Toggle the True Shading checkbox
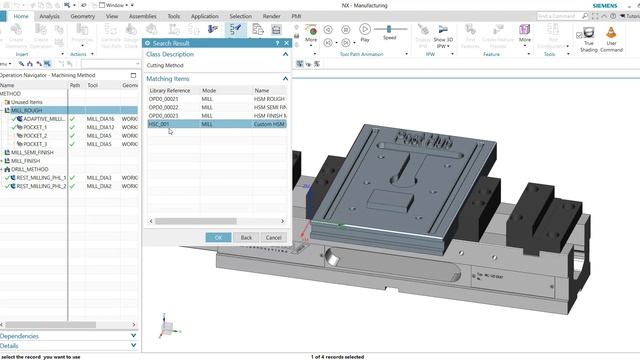Screen dimensions: 640x360 tap(579, 36)
